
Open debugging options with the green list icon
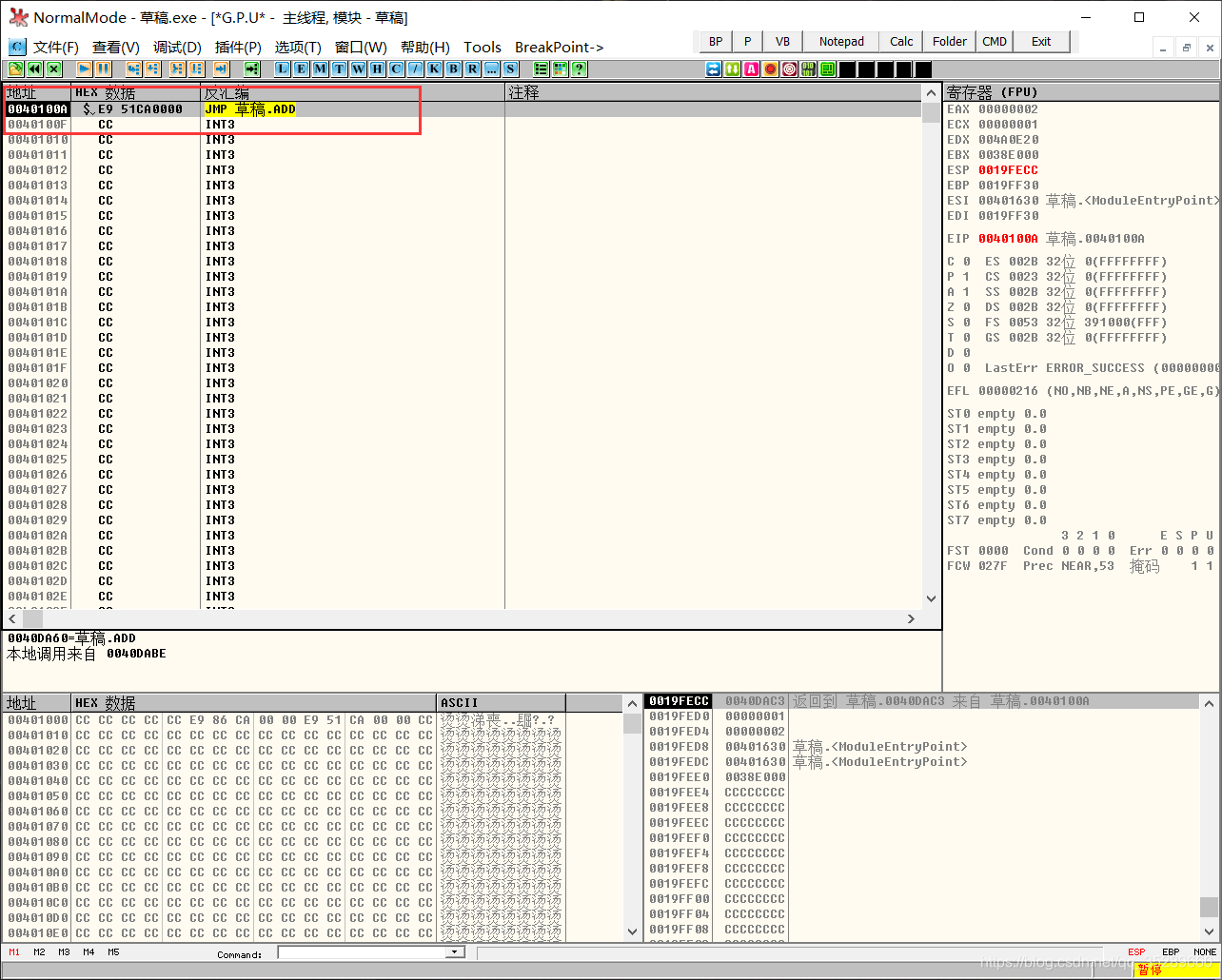click(541, 69)
